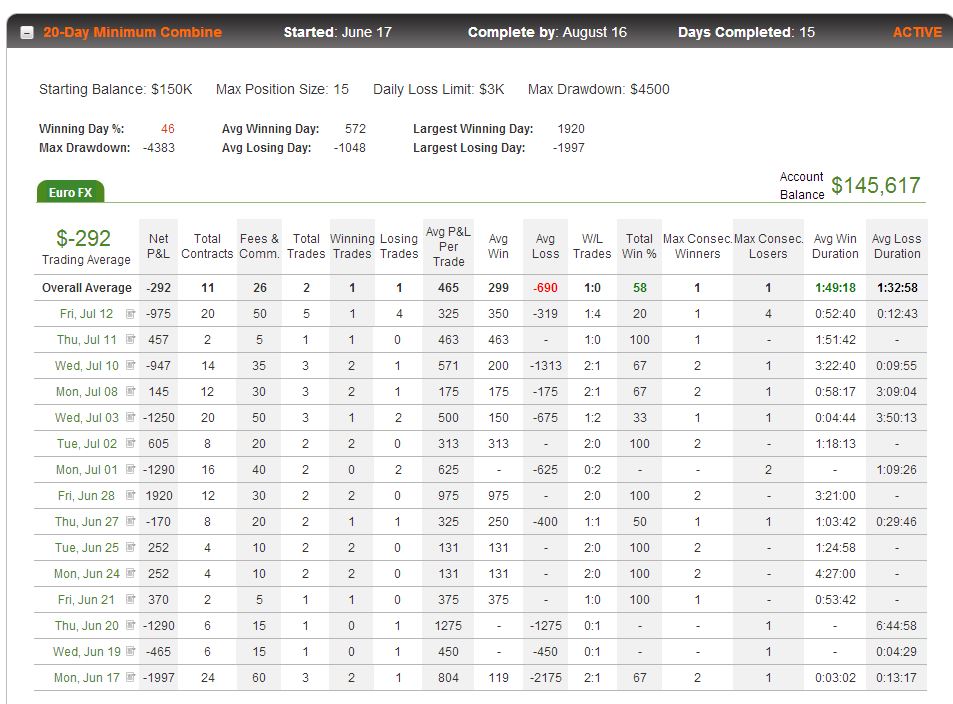Open the Wed, Jul 03 trading day

[x=86, y=418]
